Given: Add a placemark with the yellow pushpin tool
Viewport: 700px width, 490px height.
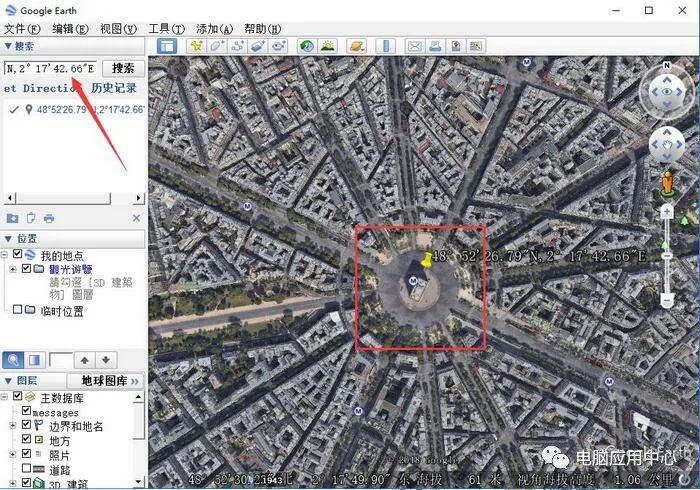Looking at the screenshot, I should click(196, 46).
